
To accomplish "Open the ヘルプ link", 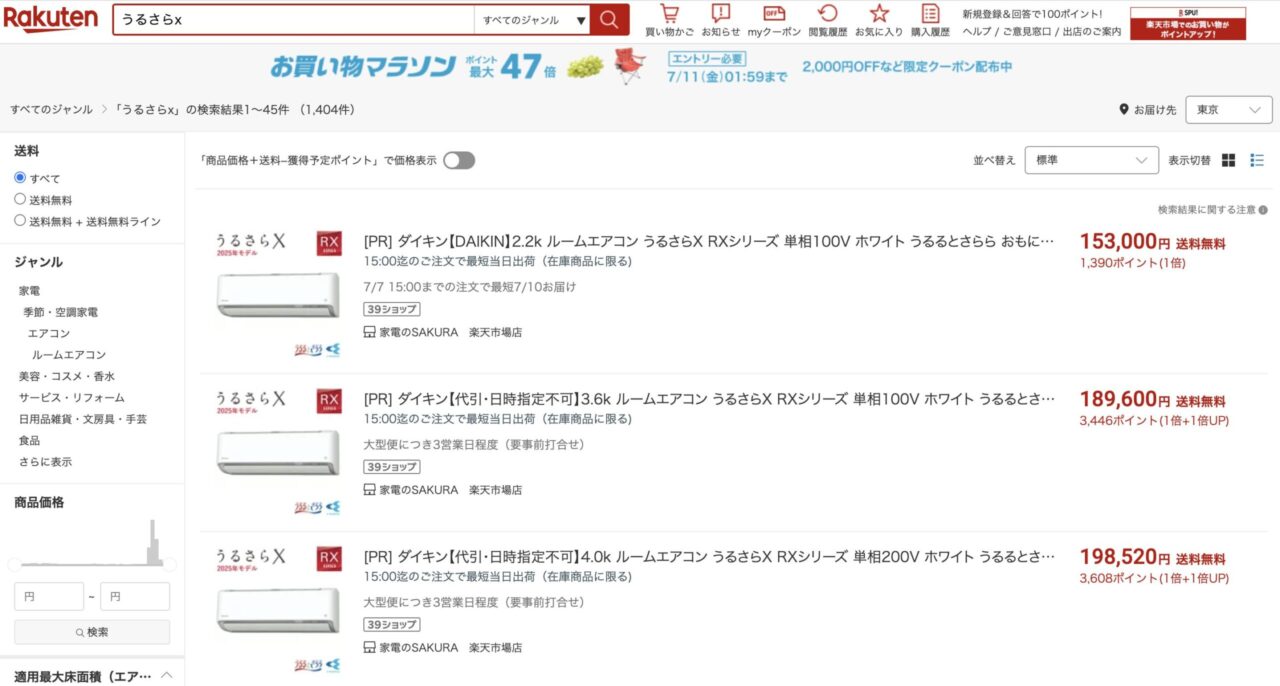I will [x=975, y=32].
